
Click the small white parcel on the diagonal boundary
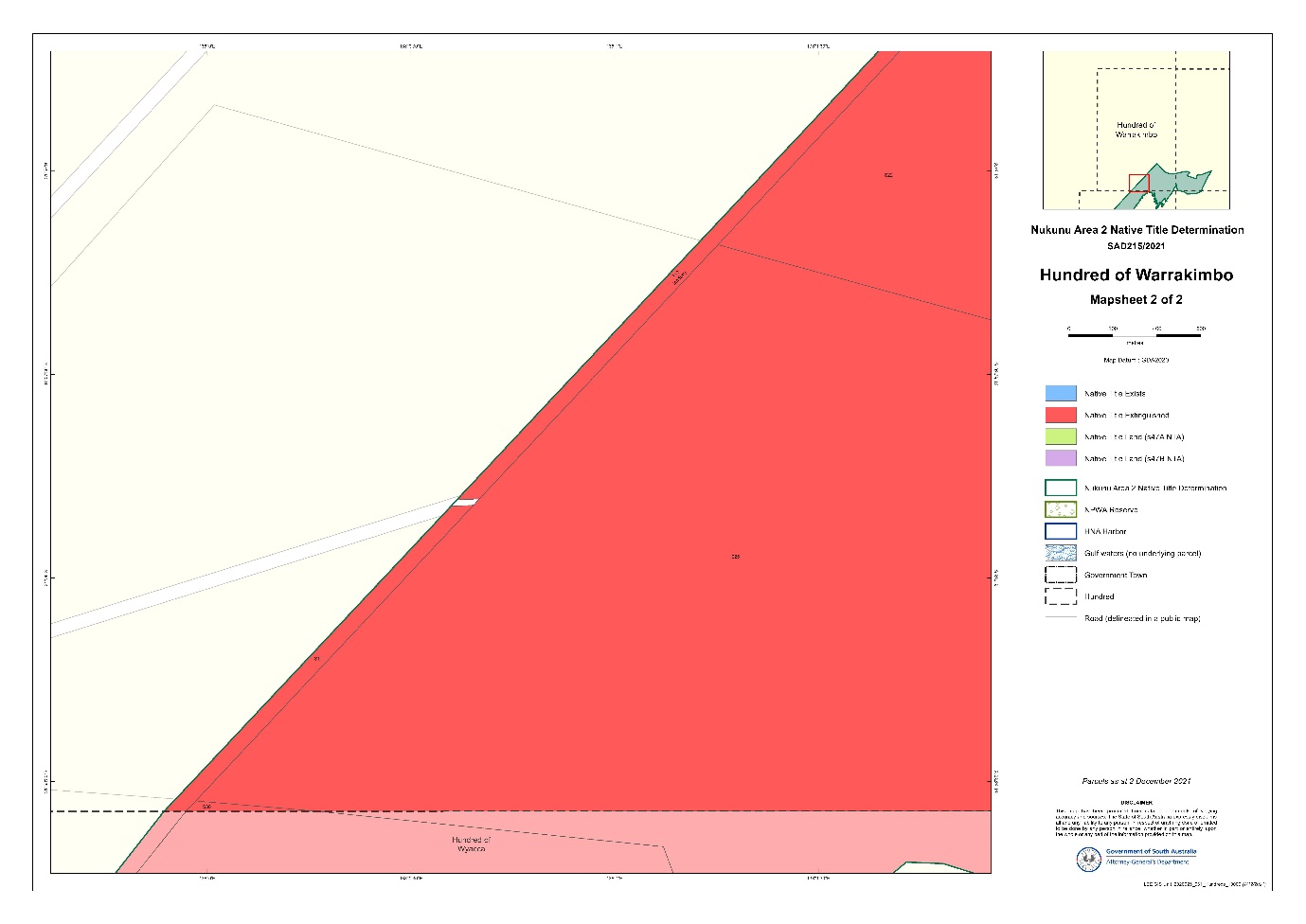coord(463,502)
